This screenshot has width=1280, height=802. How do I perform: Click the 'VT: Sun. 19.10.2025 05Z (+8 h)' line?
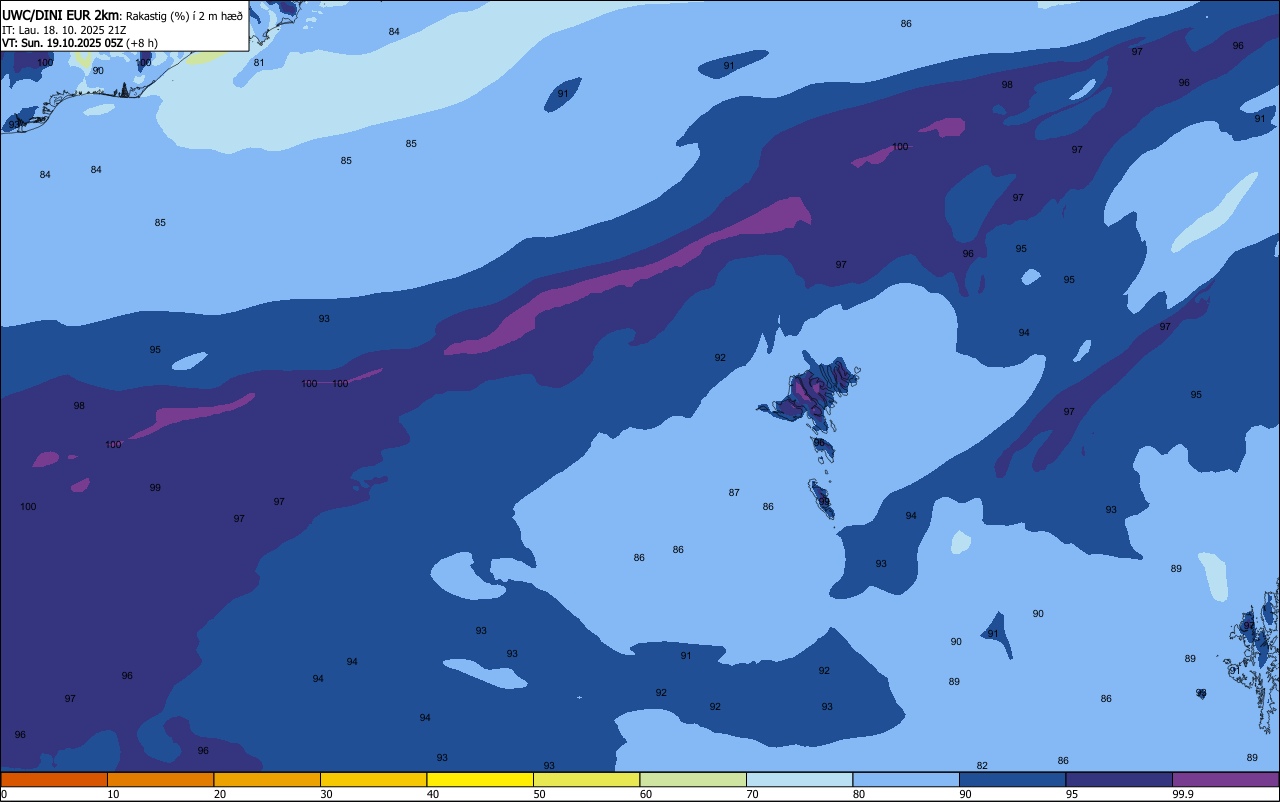click(x=80, y=42)
